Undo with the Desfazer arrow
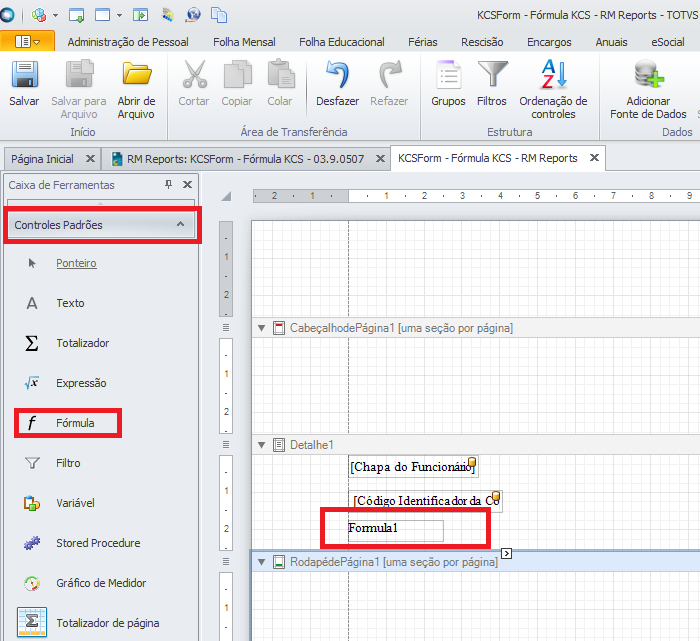This screenshot has height=641, width=700. (x=338, y=75)
